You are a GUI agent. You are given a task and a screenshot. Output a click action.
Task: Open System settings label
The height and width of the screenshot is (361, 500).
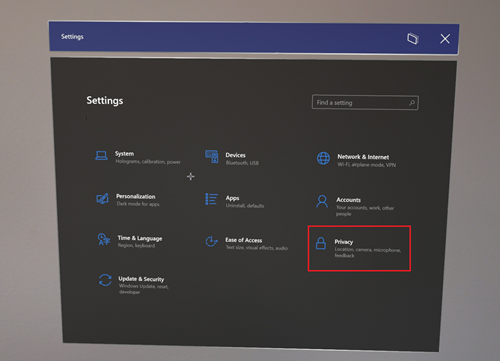point(124,154)
